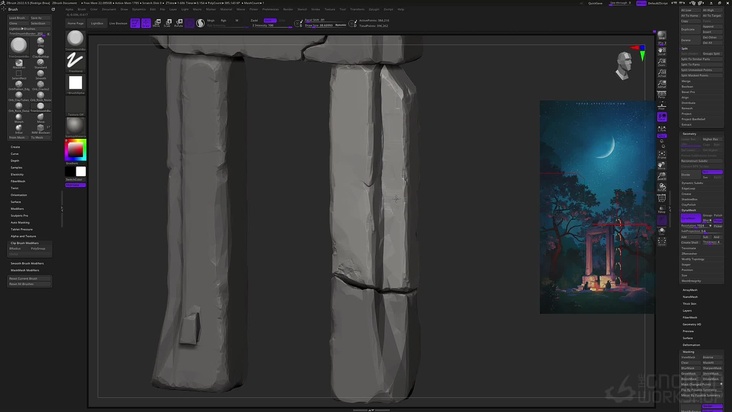Select the ClayBuildup brush thumbnail

click(x=41, y=52)
